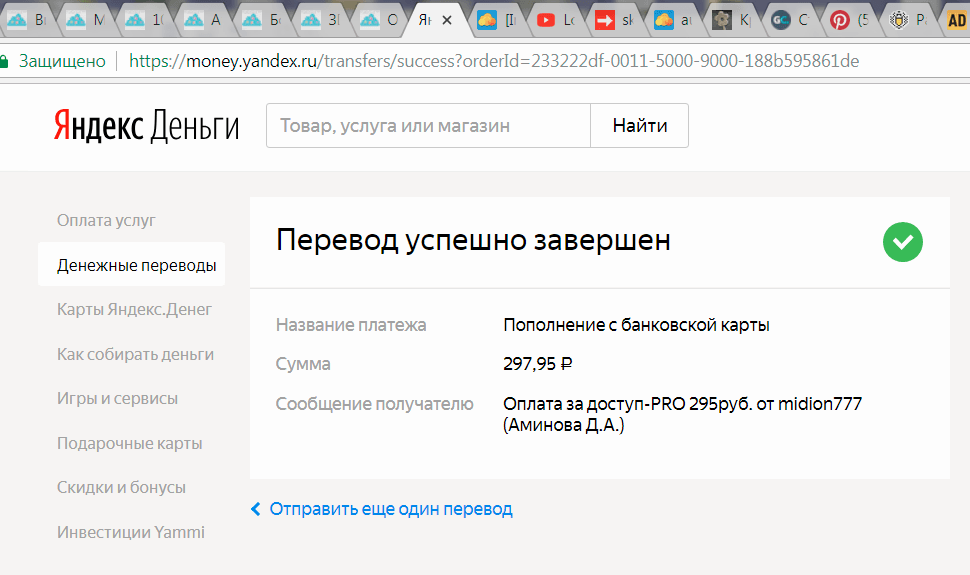The image size is (970, 575).
Task: Click the blue back chevron before Отправить
Action: pos(255,509)
